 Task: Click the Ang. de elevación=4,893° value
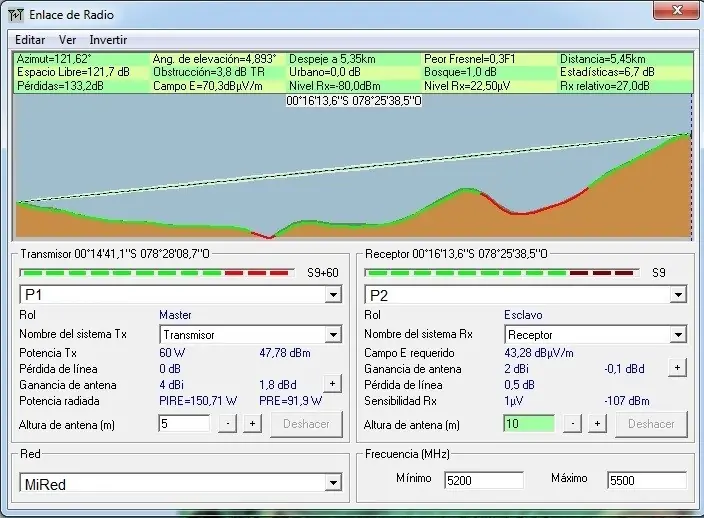pyautogui.click(x=214, y=59)
